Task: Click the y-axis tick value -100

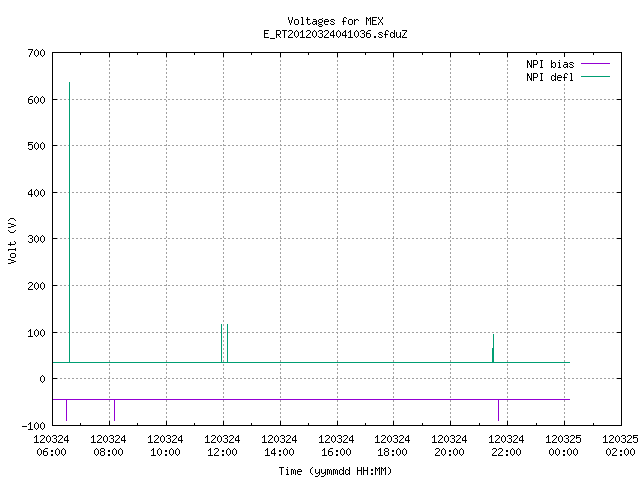Action: (x=33, y=426)
